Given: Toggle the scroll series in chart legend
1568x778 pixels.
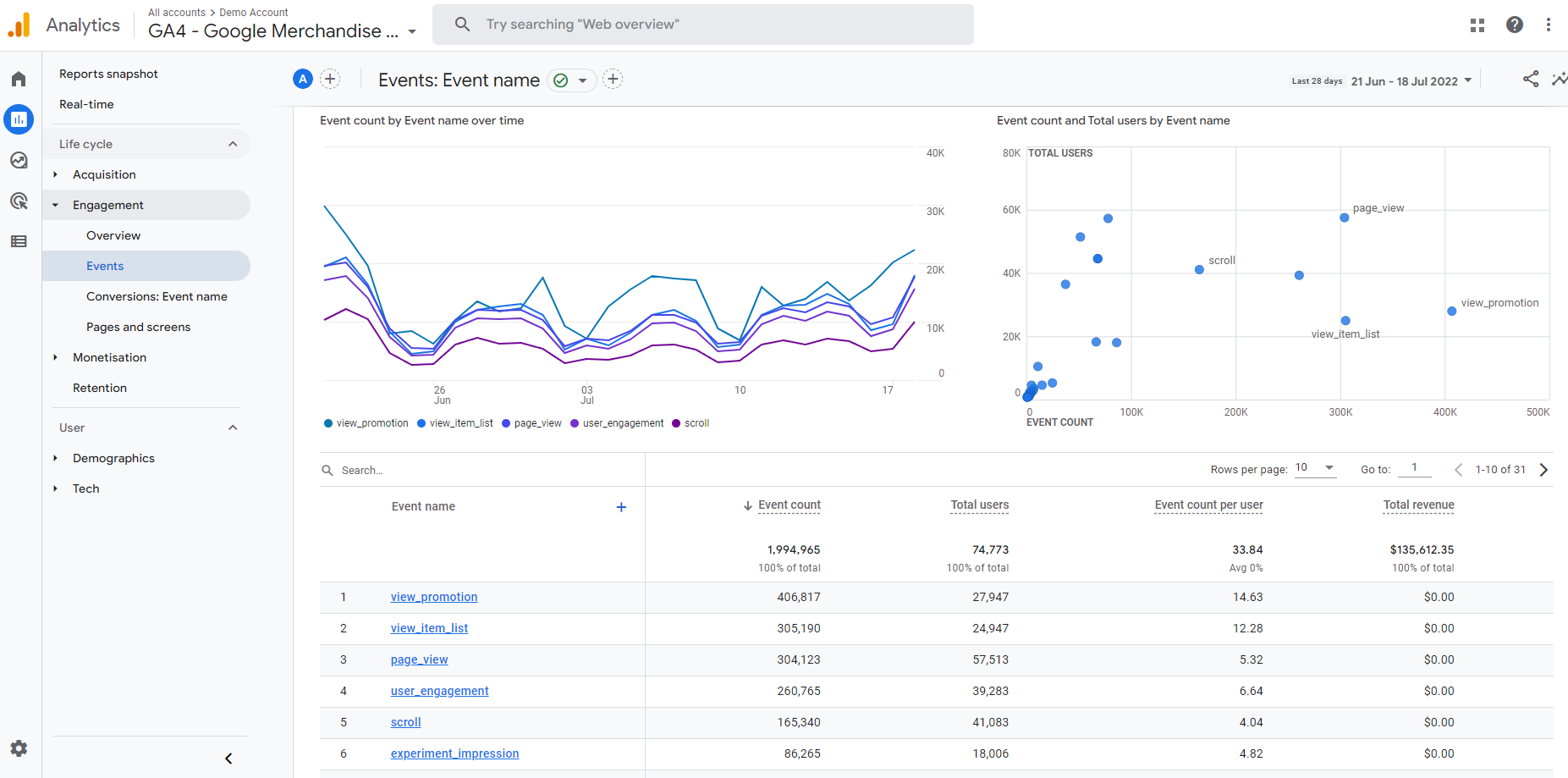Looking at the screenshot, I should coord(690,423).
